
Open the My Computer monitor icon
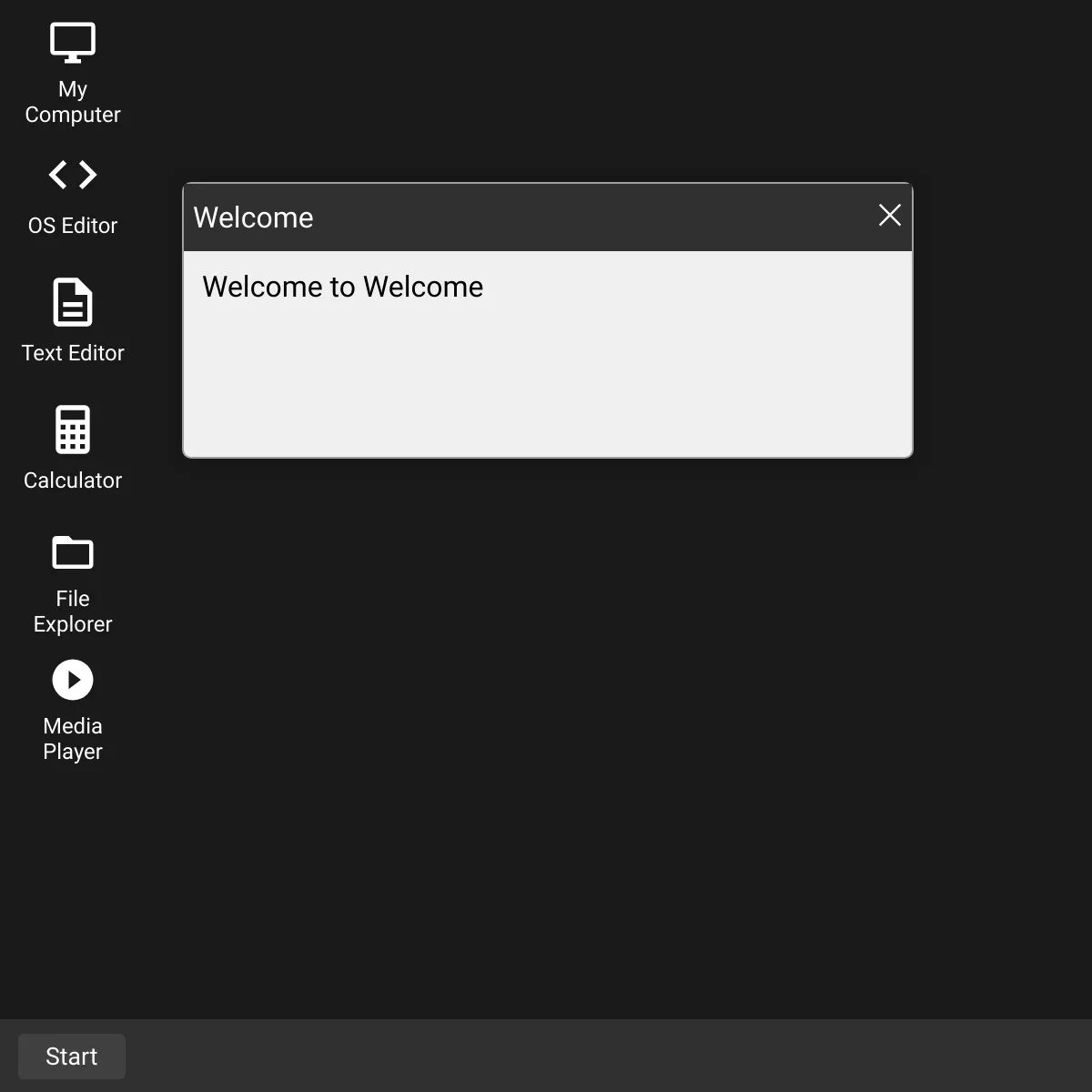(73, 43)
